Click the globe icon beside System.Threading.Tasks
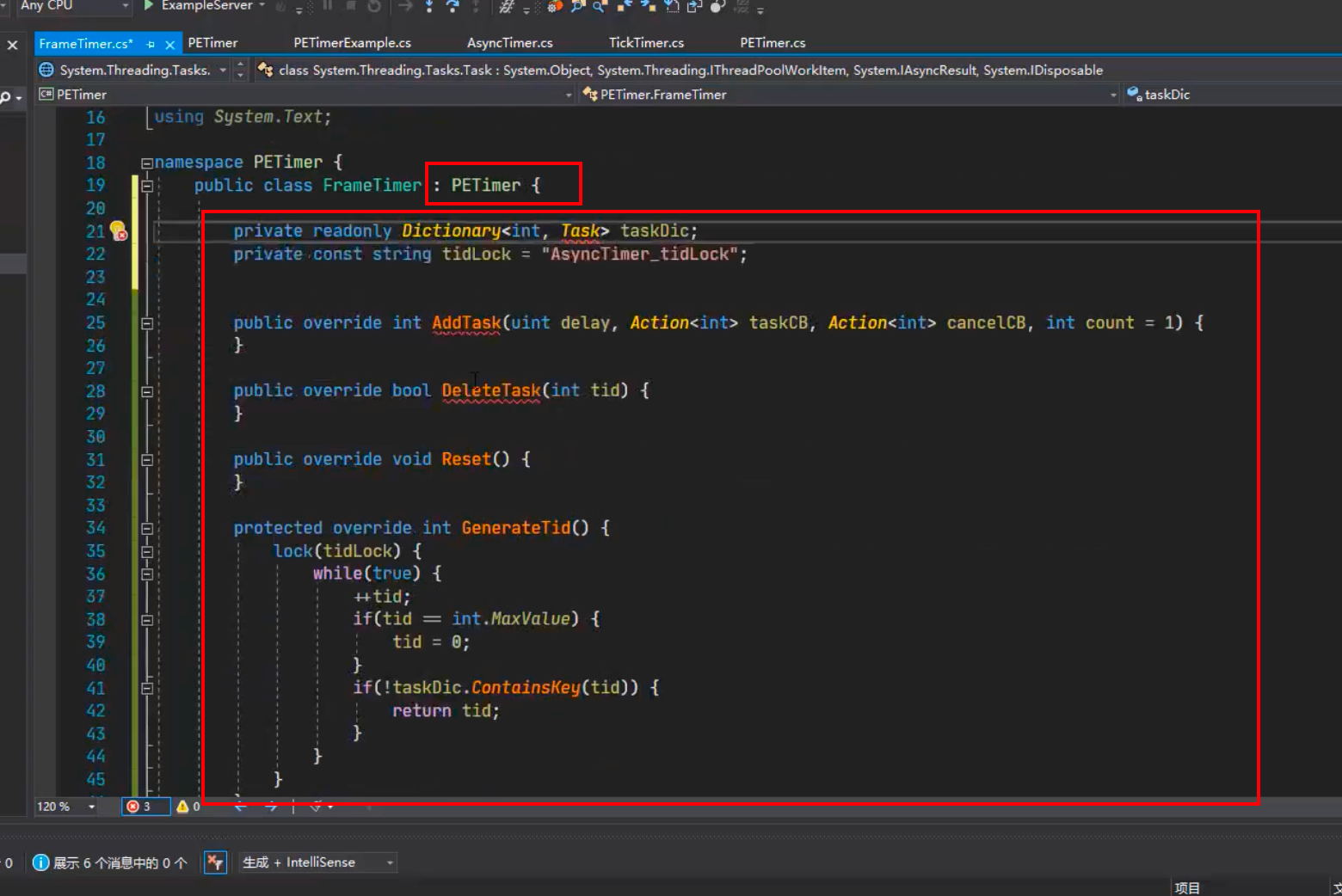Image resolution: width=1342 pixels, height=896 pixels. pos(46,70)
